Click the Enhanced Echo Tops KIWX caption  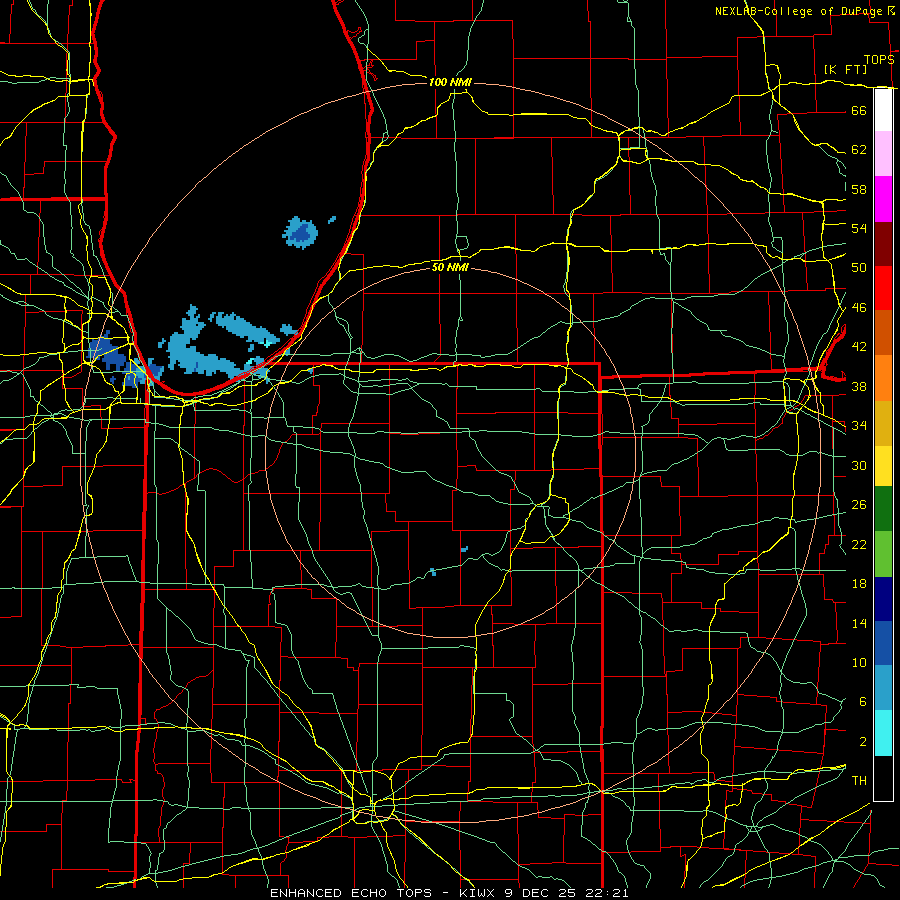[449, 893]
